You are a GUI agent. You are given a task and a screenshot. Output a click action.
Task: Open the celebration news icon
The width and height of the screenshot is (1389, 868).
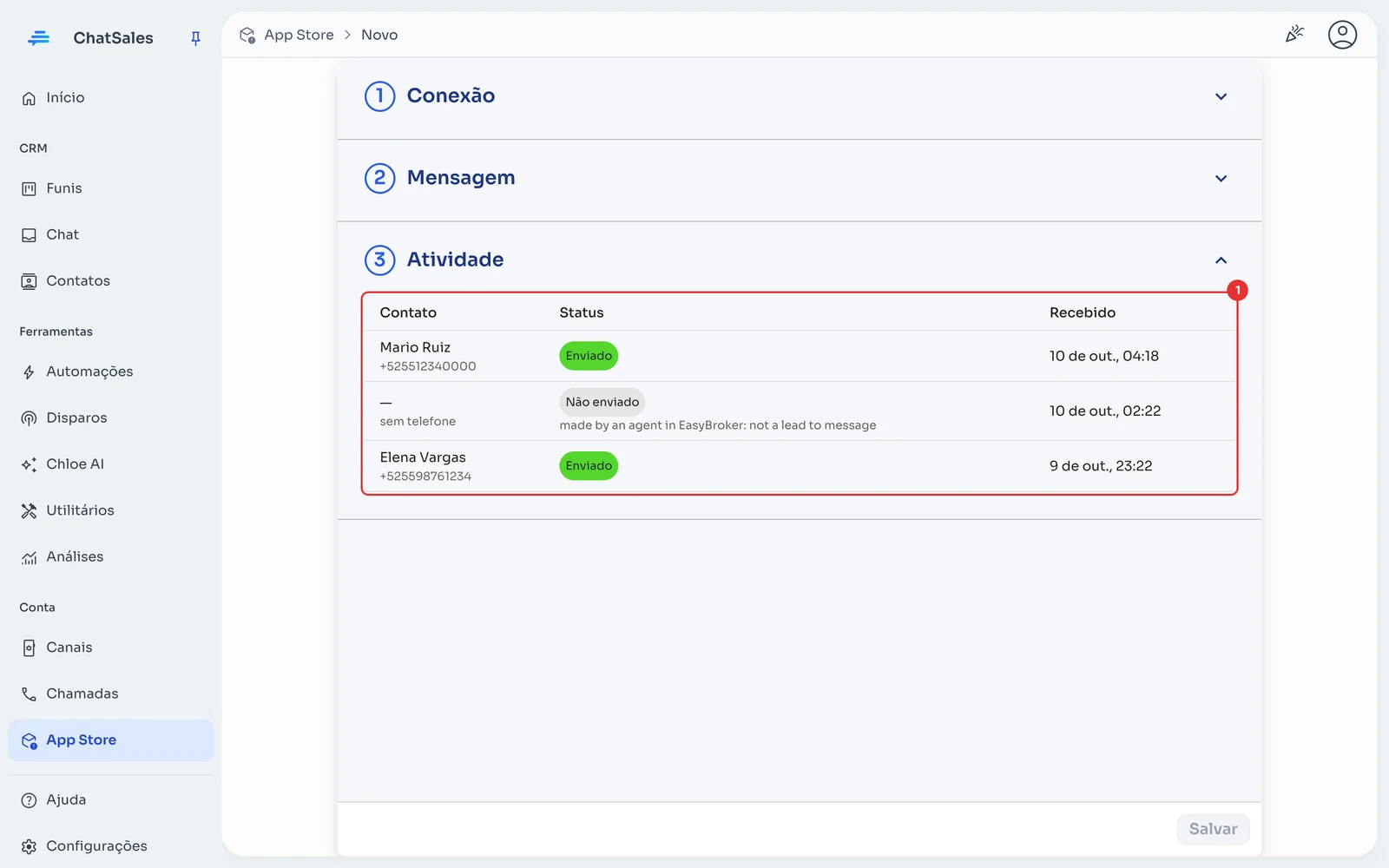pos(1294,35)
